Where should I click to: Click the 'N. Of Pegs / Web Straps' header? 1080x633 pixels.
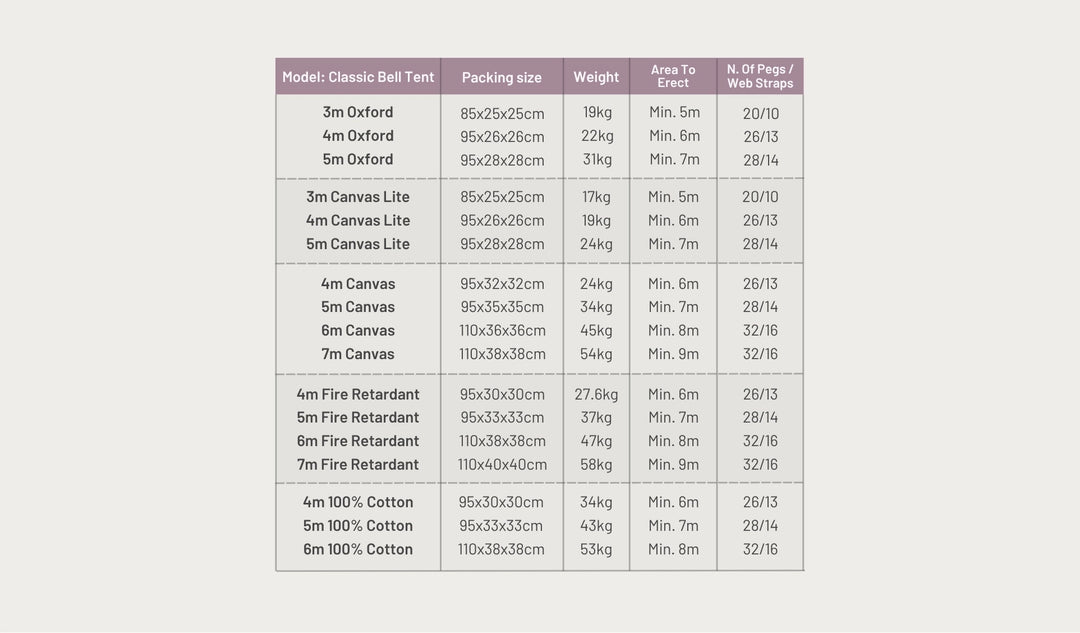pos(760,76)
